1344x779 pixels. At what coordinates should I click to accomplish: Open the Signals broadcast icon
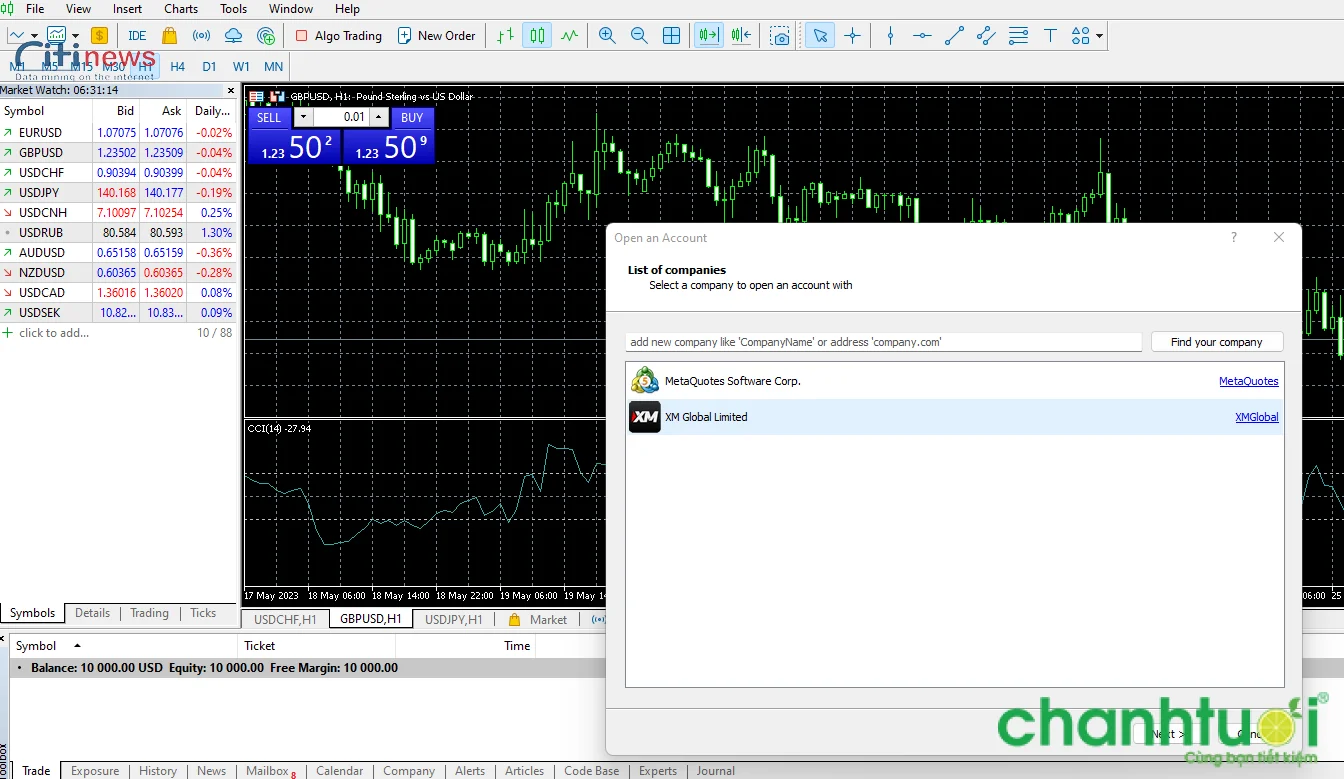pyautogui.click(x=201, y=36)
